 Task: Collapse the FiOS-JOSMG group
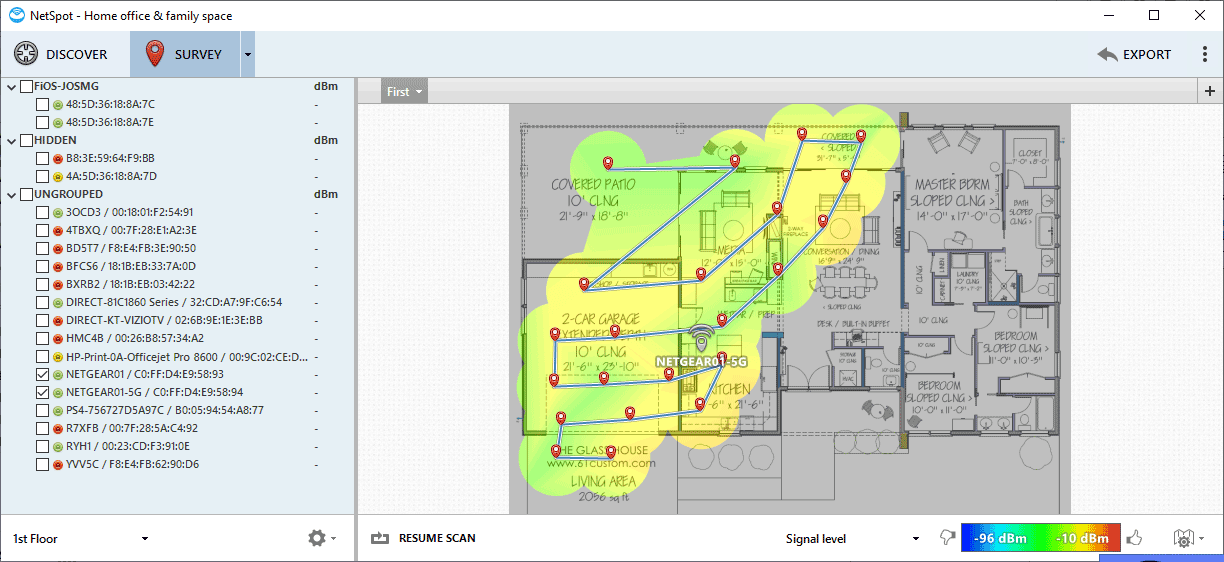(x=12, y=86)
